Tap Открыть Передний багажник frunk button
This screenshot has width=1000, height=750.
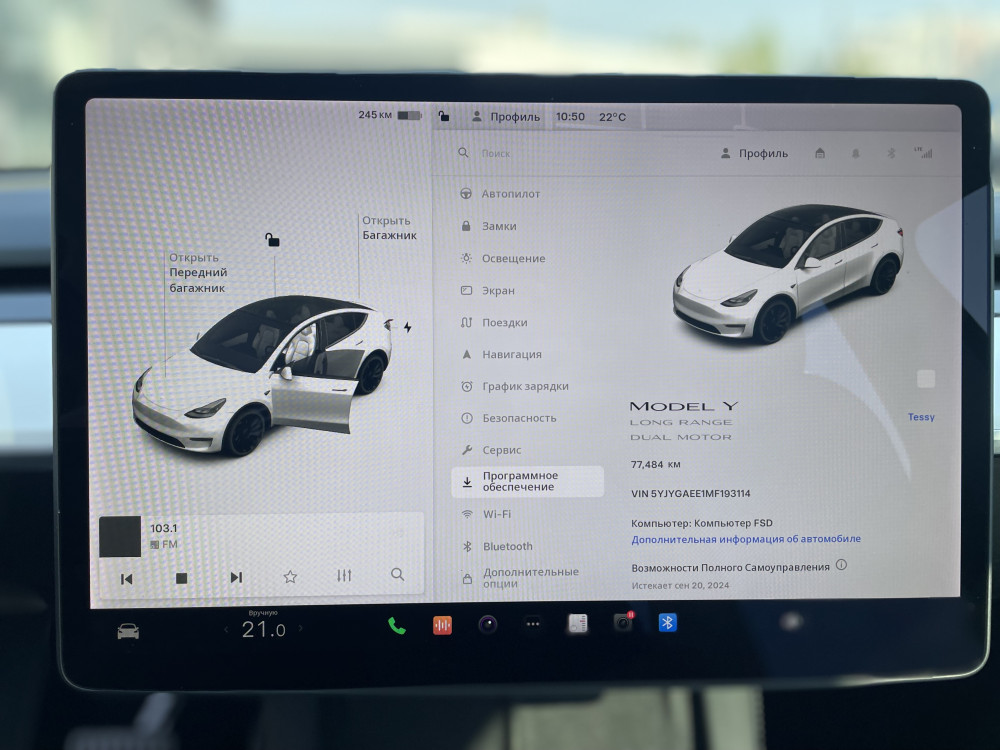(198, 272)
